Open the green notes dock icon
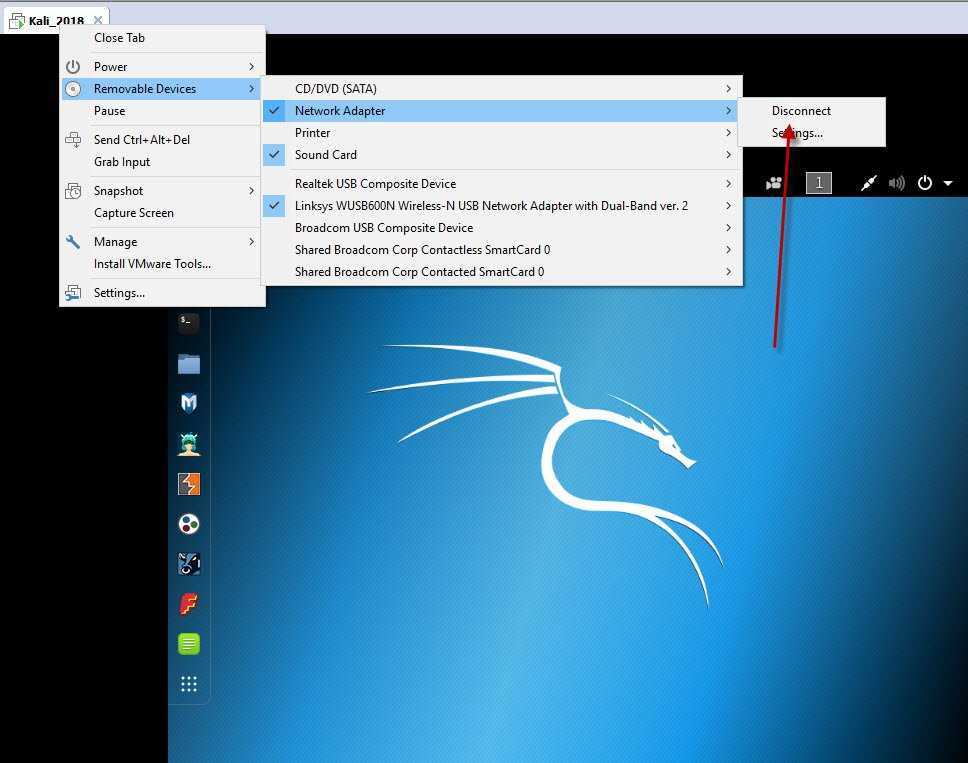Screen dimensions: 968x763 click(188, 644)
